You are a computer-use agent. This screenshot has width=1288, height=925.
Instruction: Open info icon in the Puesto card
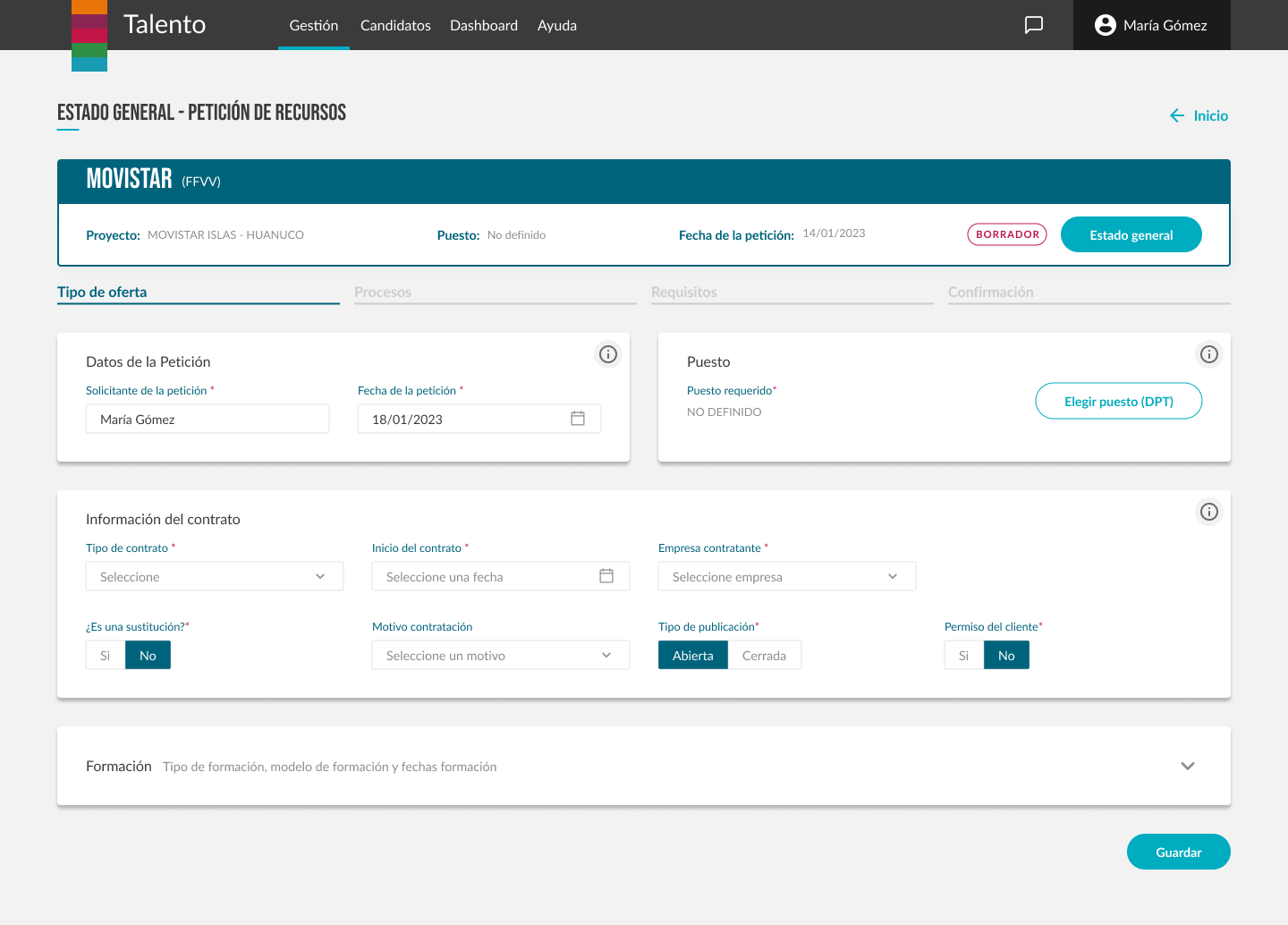1209,354
